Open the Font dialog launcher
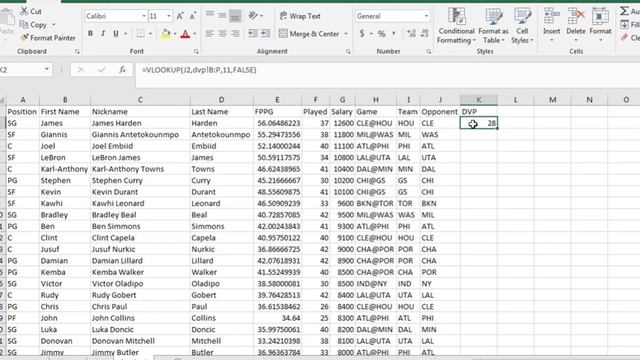 tap(196, 52)
